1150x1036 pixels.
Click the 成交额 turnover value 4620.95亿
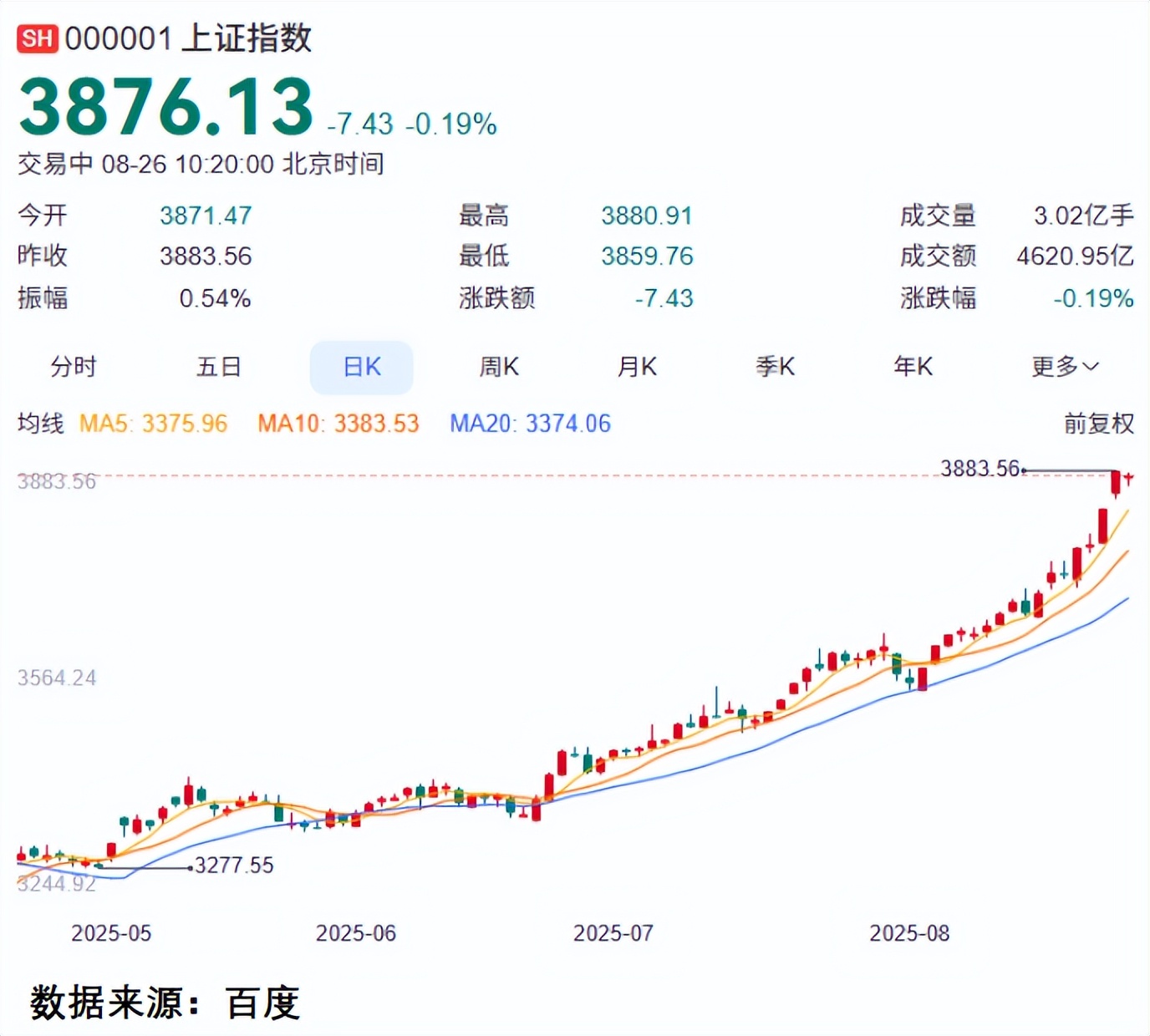pyautogui.click(x=1075, y=256)
